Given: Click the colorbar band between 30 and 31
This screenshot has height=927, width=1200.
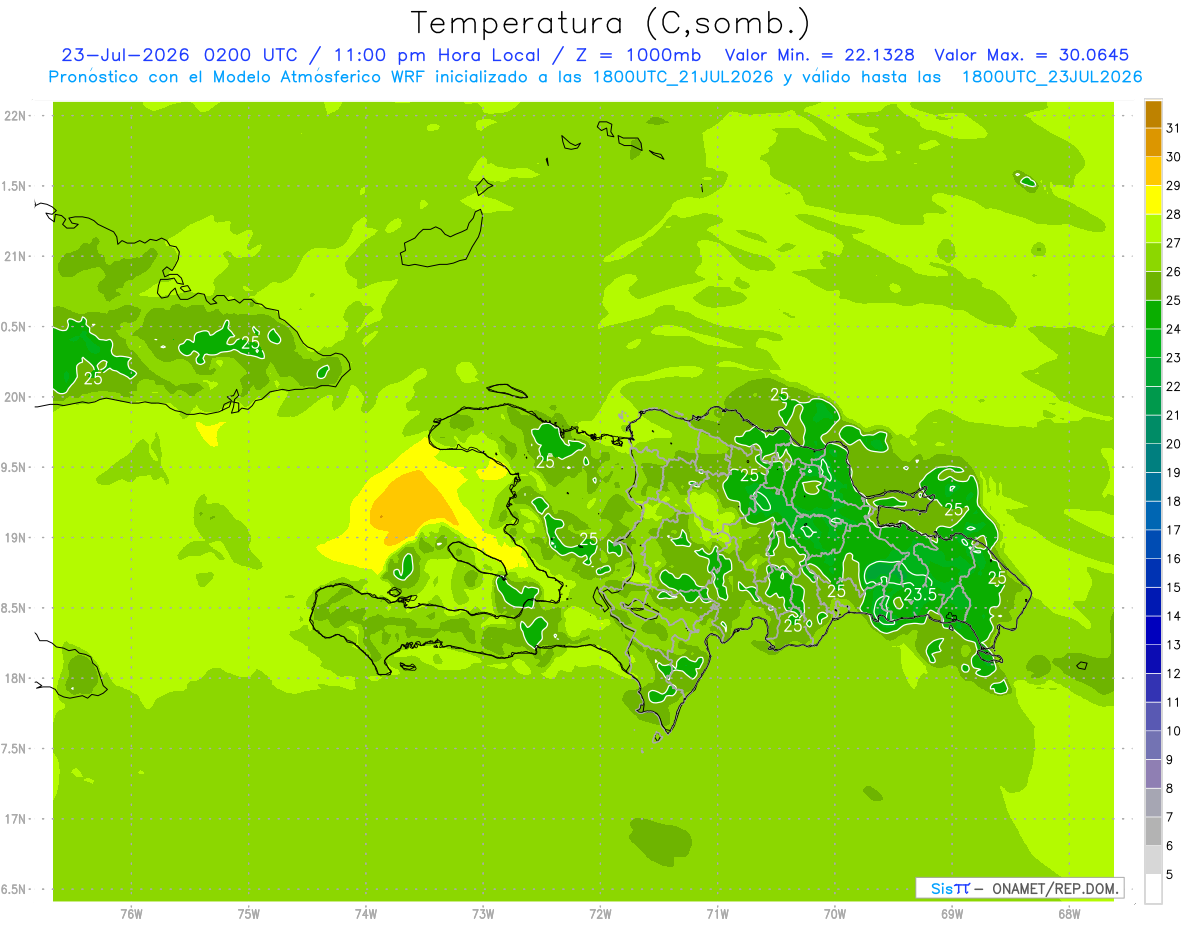Looking at the screenshot, I should (1153, 142).
